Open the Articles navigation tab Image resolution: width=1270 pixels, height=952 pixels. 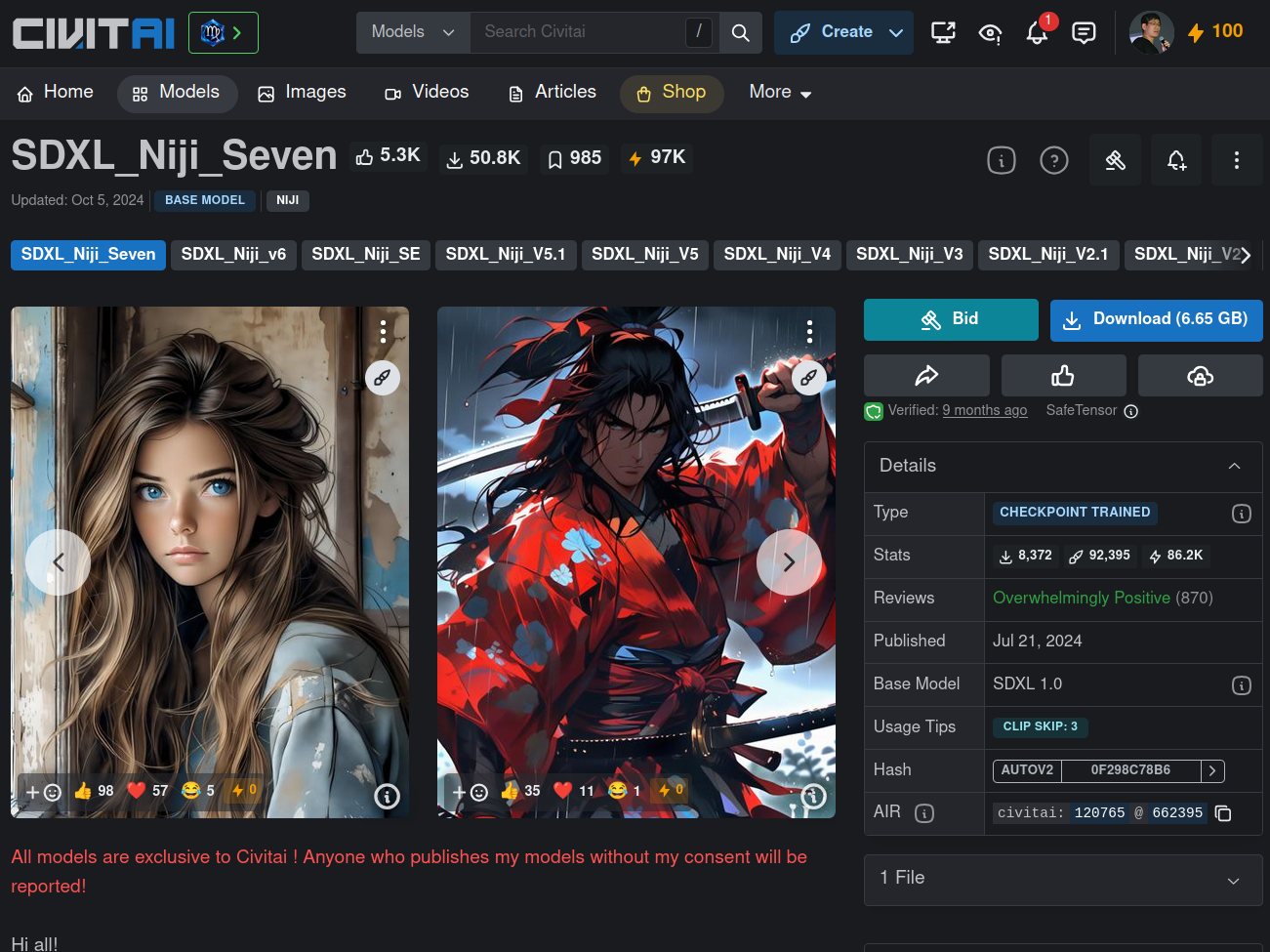coord(553,93)
